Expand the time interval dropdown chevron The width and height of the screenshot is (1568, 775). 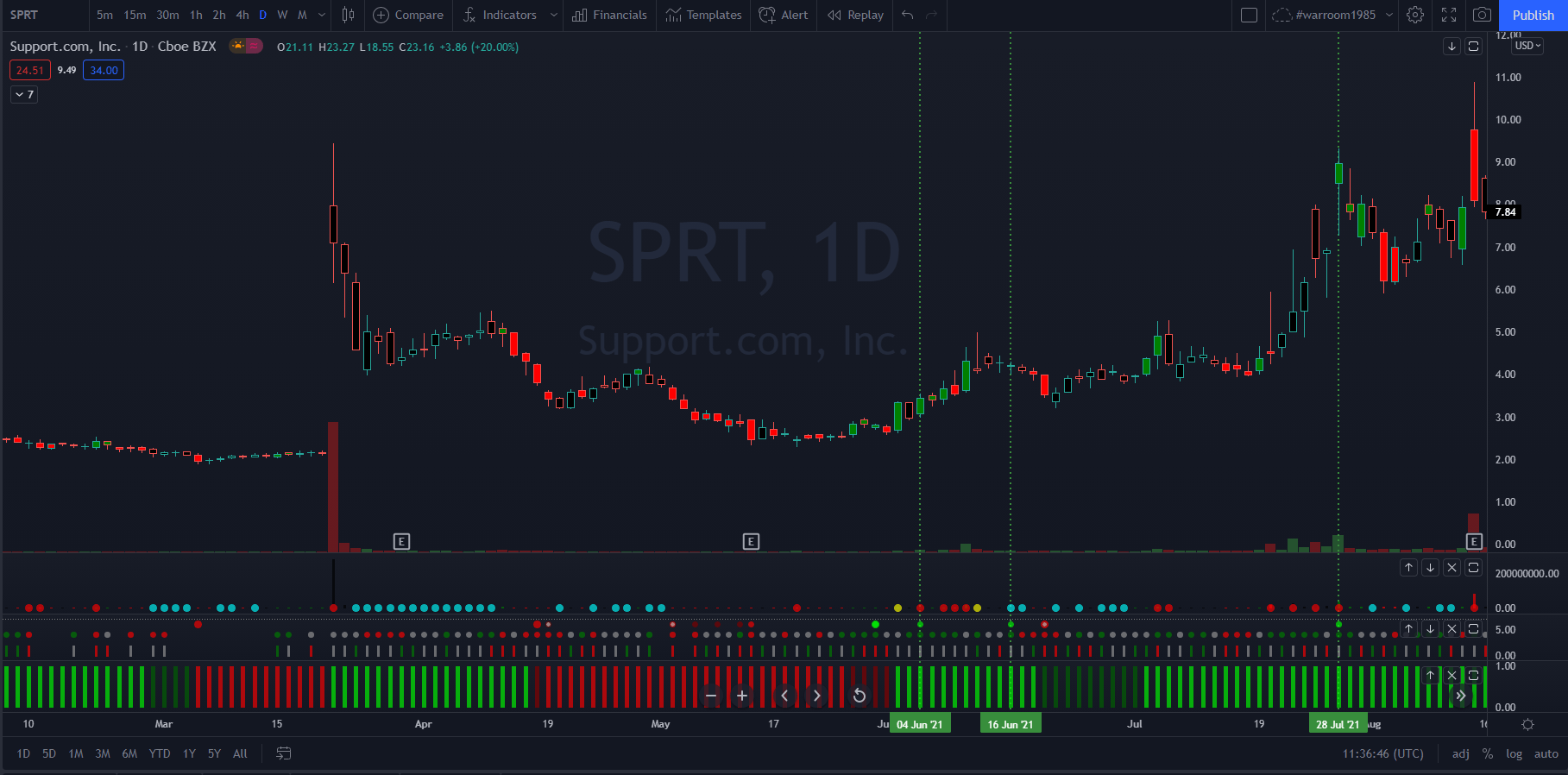pyautogui.click(x=322, y=15)
